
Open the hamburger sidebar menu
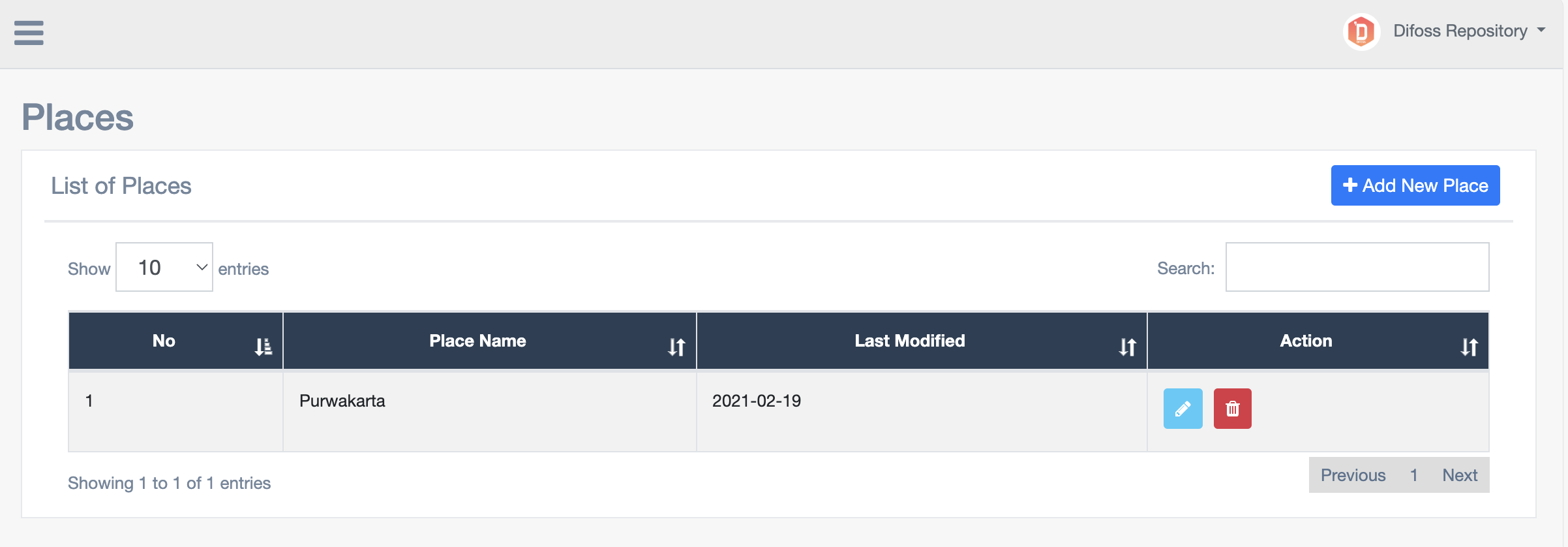pyautogui.click(x=29, y=33)
